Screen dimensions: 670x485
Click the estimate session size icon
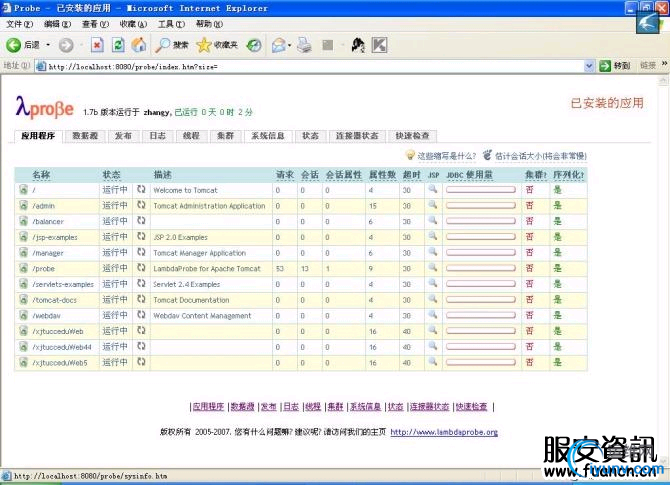click(x=488, y=155)
